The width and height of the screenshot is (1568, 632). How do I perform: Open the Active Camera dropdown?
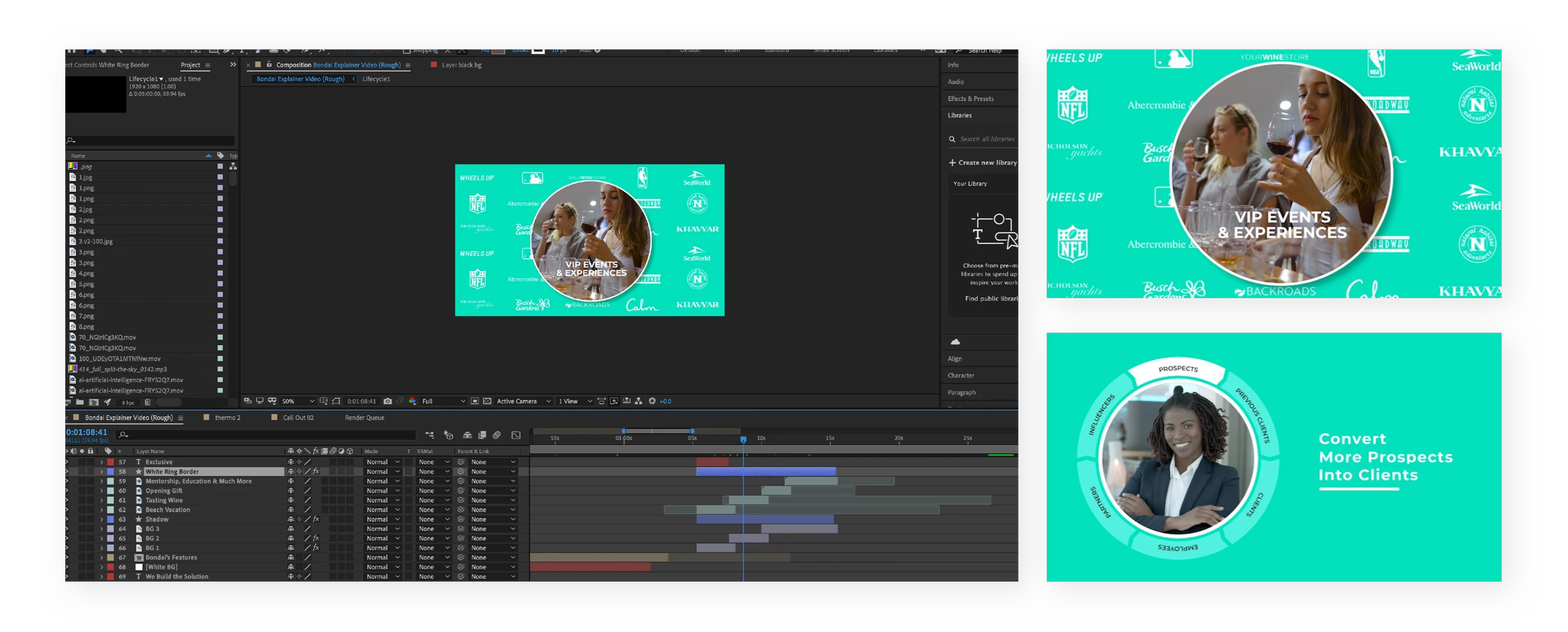coord(523,401)
